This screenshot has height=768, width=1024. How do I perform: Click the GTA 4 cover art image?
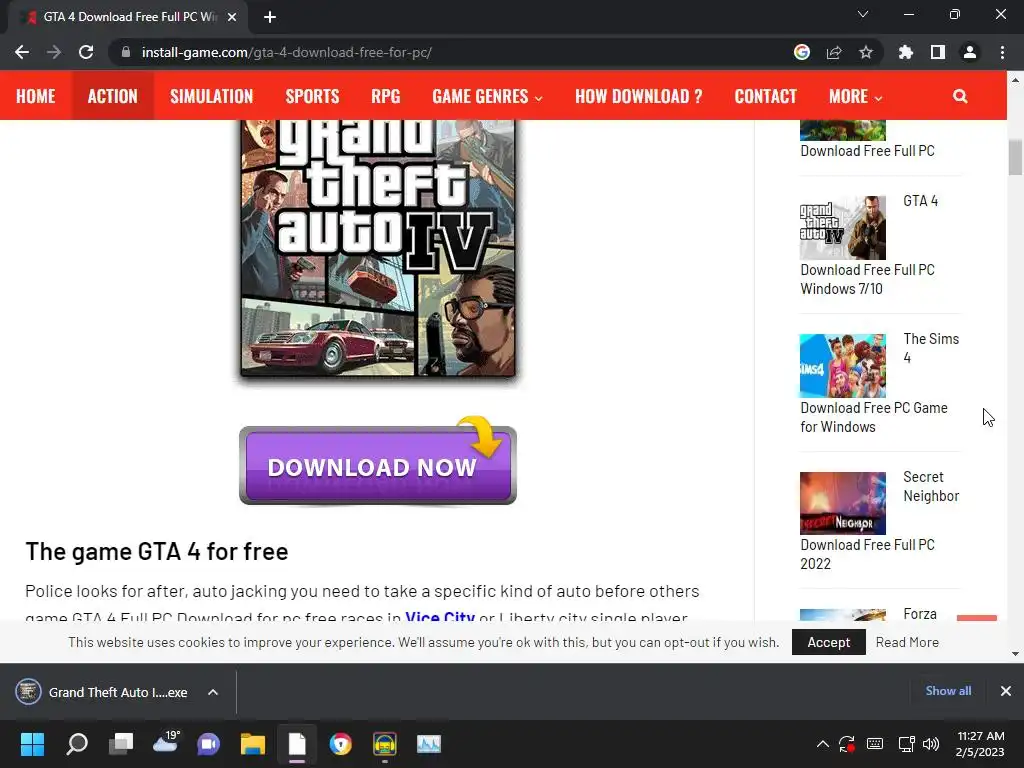(377, 248)
